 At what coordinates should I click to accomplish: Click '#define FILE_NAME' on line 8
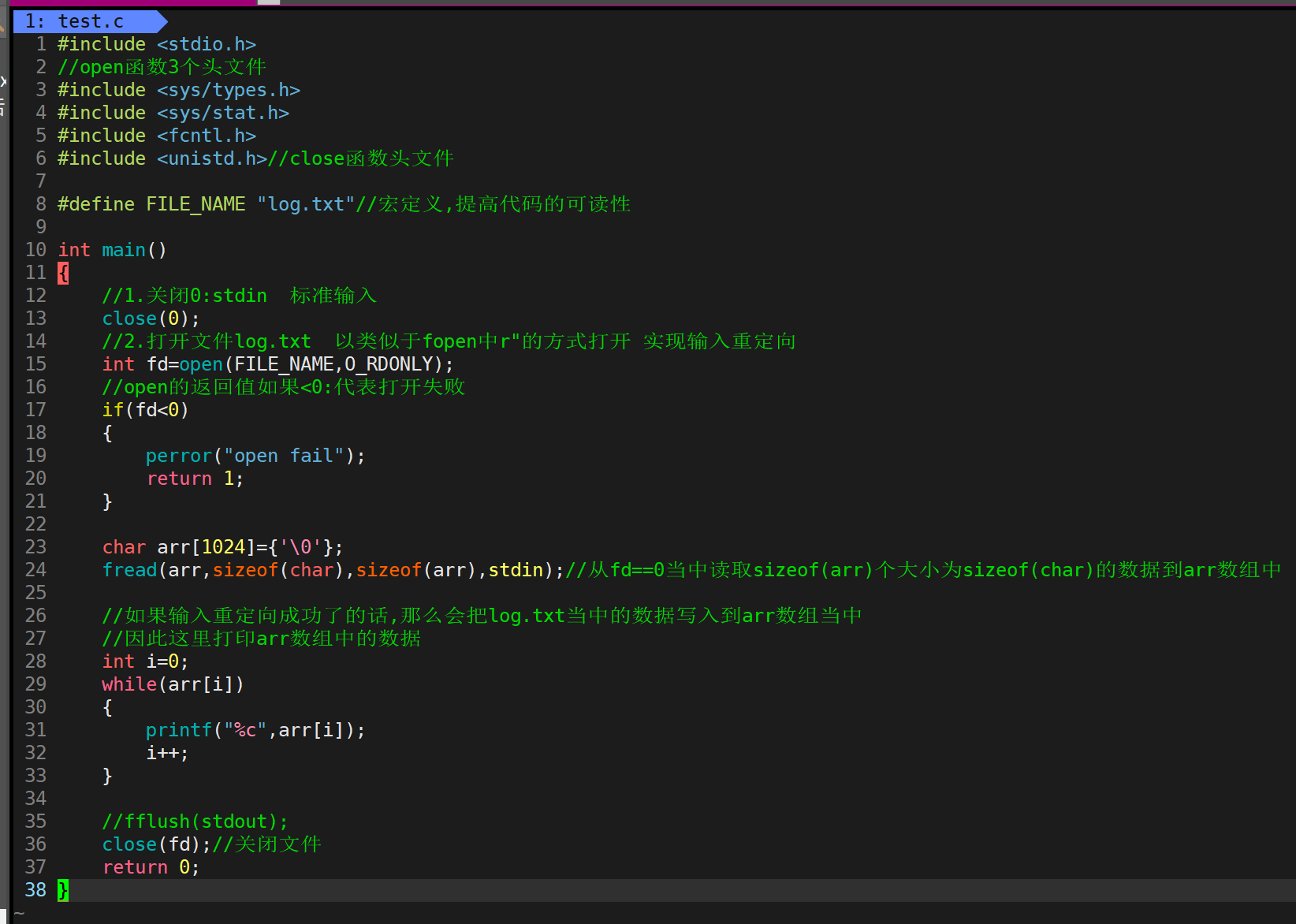151,204
